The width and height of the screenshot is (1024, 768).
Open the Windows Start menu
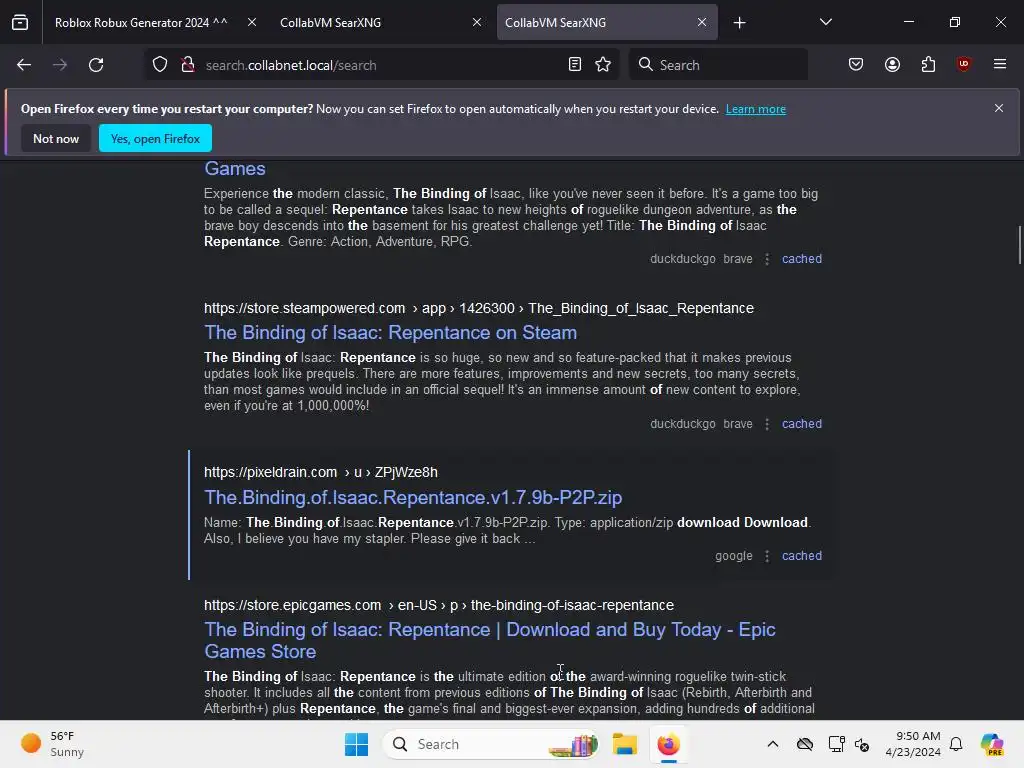(x=357, y=744)
